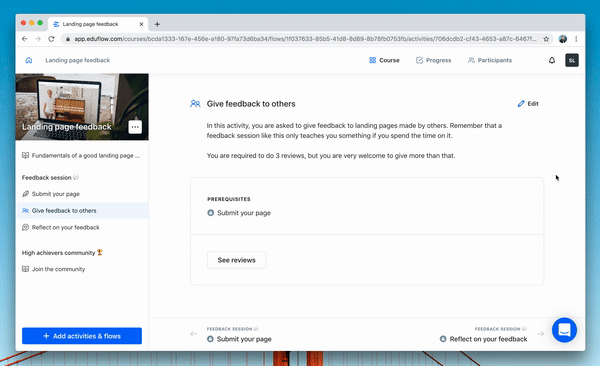
Task: Bookmark this page with the star
Action: tap(546, 39)
